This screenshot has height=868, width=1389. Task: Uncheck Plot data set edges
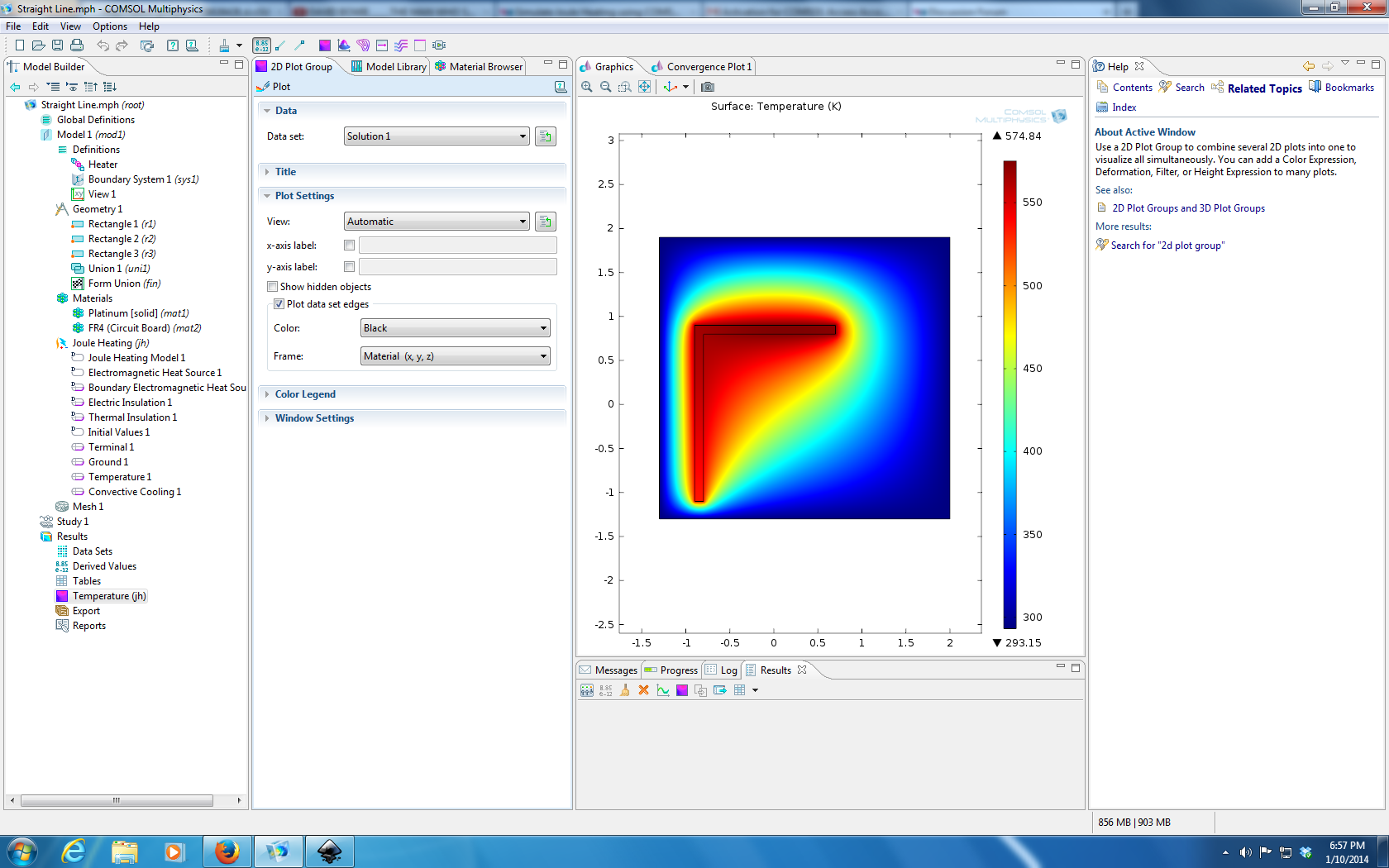click(279, 304)
